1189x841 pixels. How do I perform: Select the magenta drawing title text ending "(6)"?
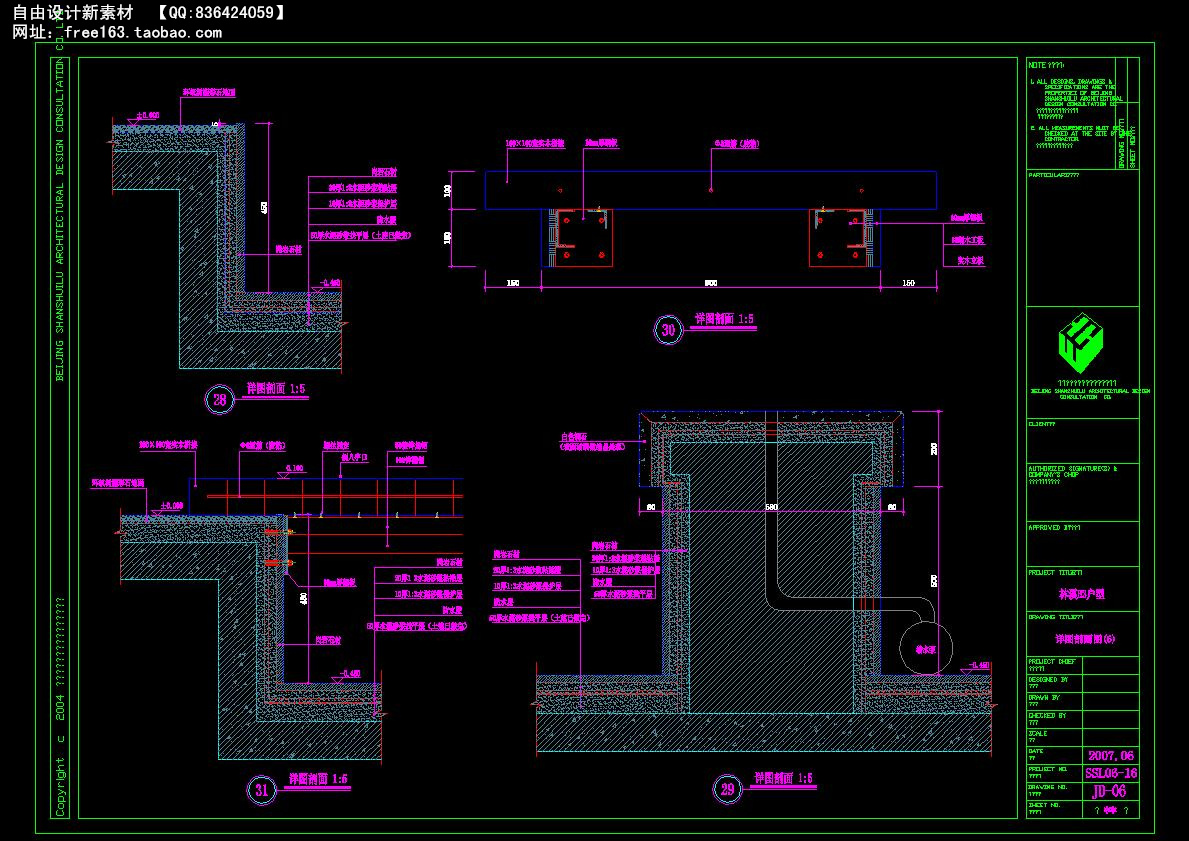pos(1086,639)
